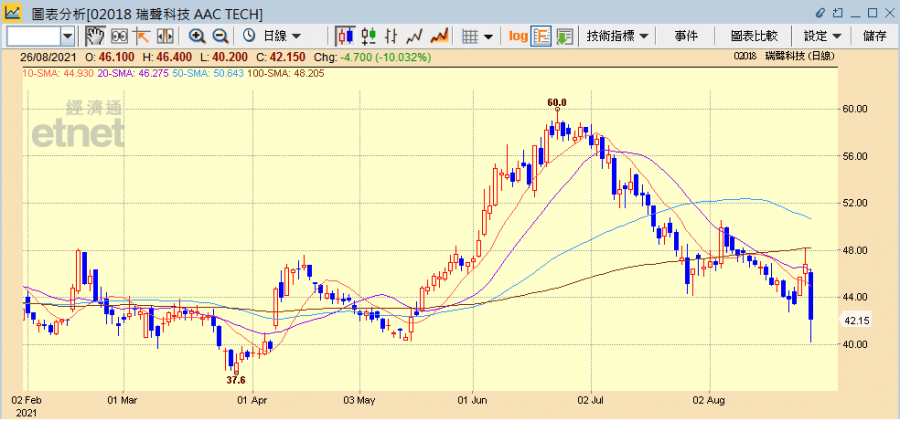Open the 技術指標 menu
Viewport: 900px width, 421px height.
pos(617,36)
